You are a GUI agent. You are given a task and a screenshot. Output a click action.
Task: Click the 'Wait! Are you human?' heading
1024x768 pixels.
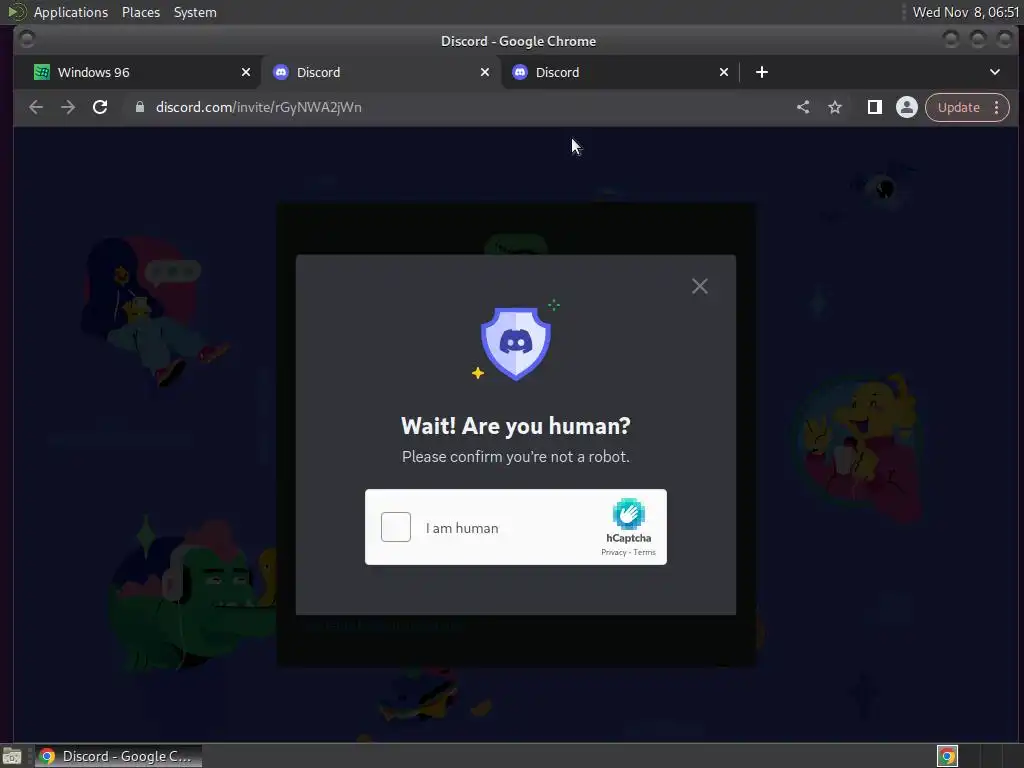(516, 426)
